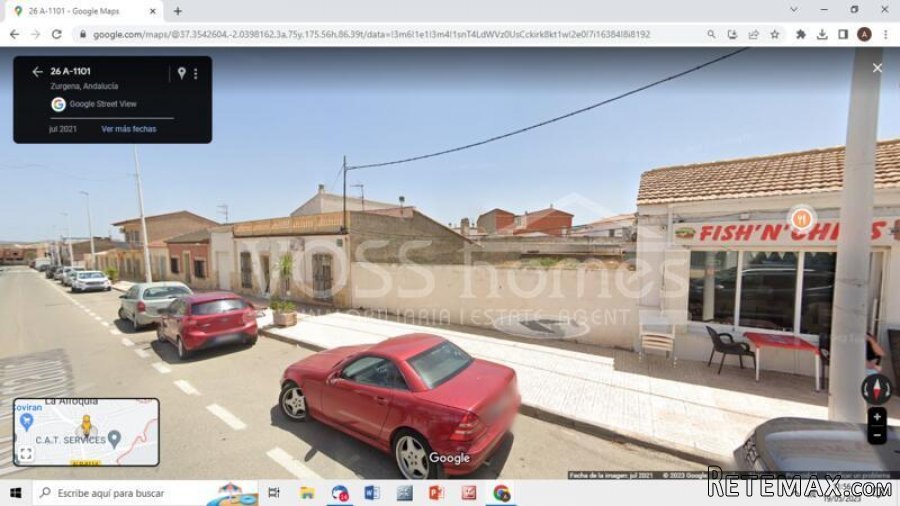
Task: Open File Explorer from the taskbar
Action: pos(307,493)
